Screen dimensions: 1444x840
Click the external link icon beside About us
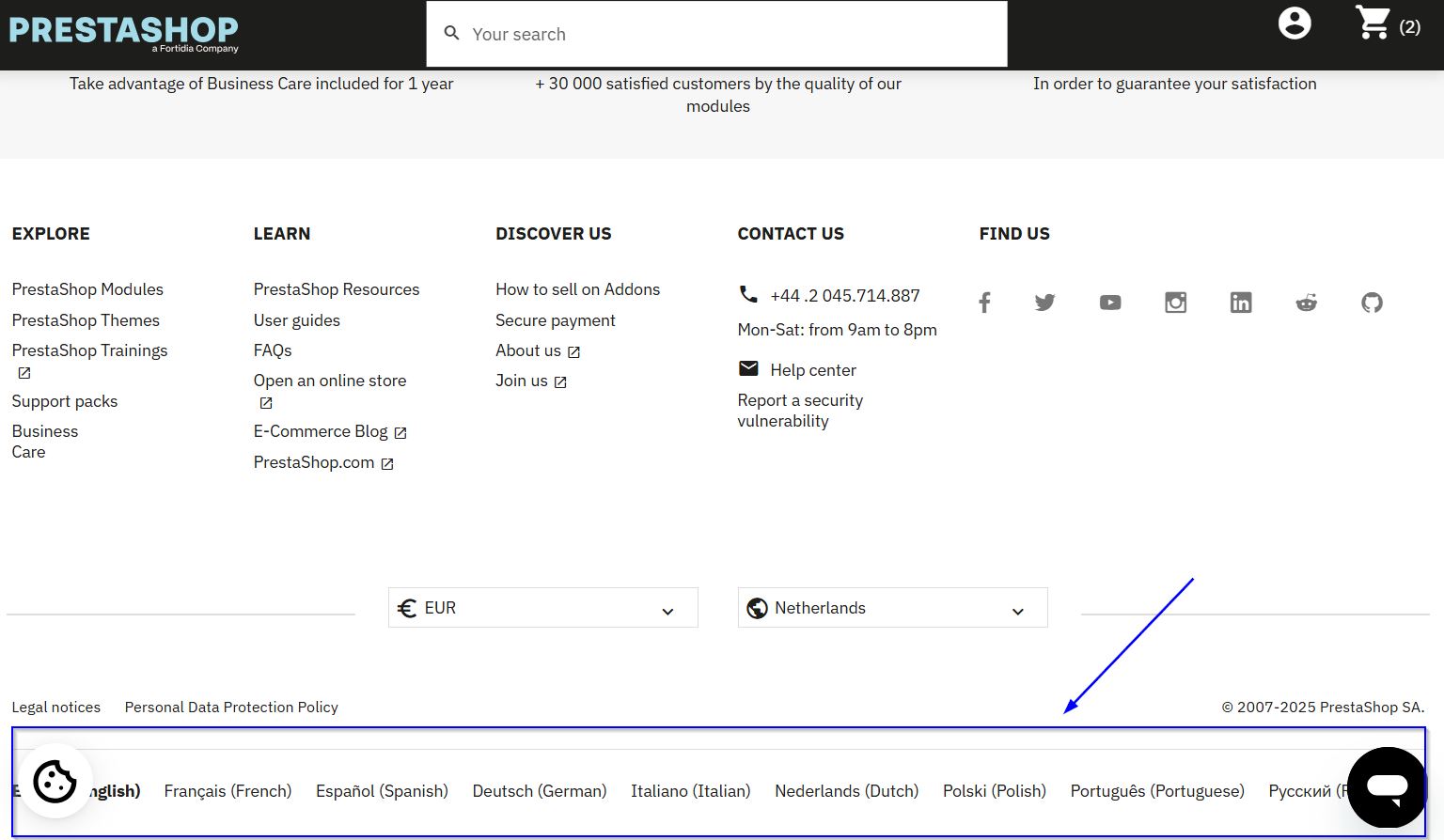point(573,352)
